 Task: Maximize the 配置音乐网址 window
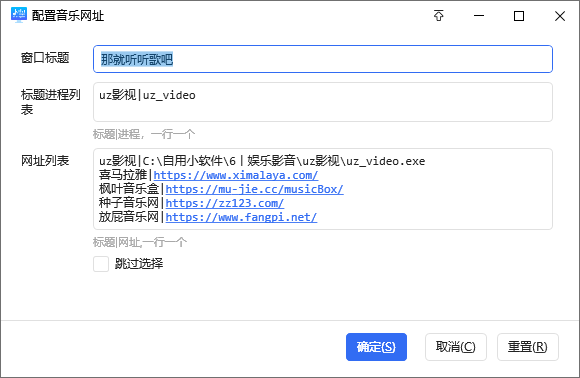pyautogui.click(x=519, y=16)
